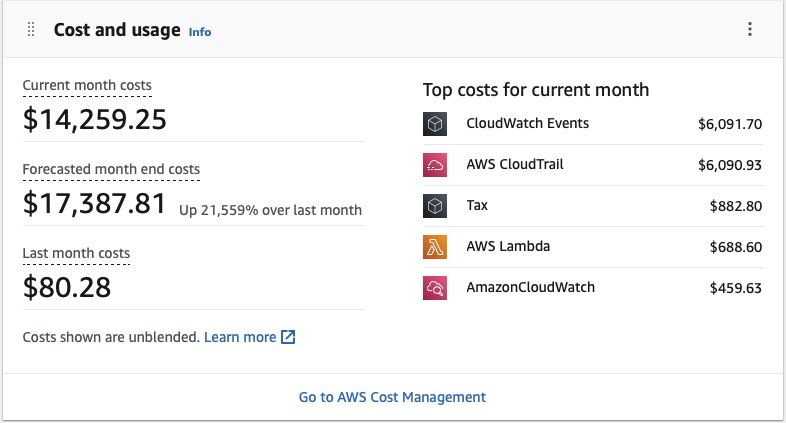The width and height of the screenshot is (786, 423).
Task: Click the AmazonCloudWatch service name
Action: tap(530, 287)
